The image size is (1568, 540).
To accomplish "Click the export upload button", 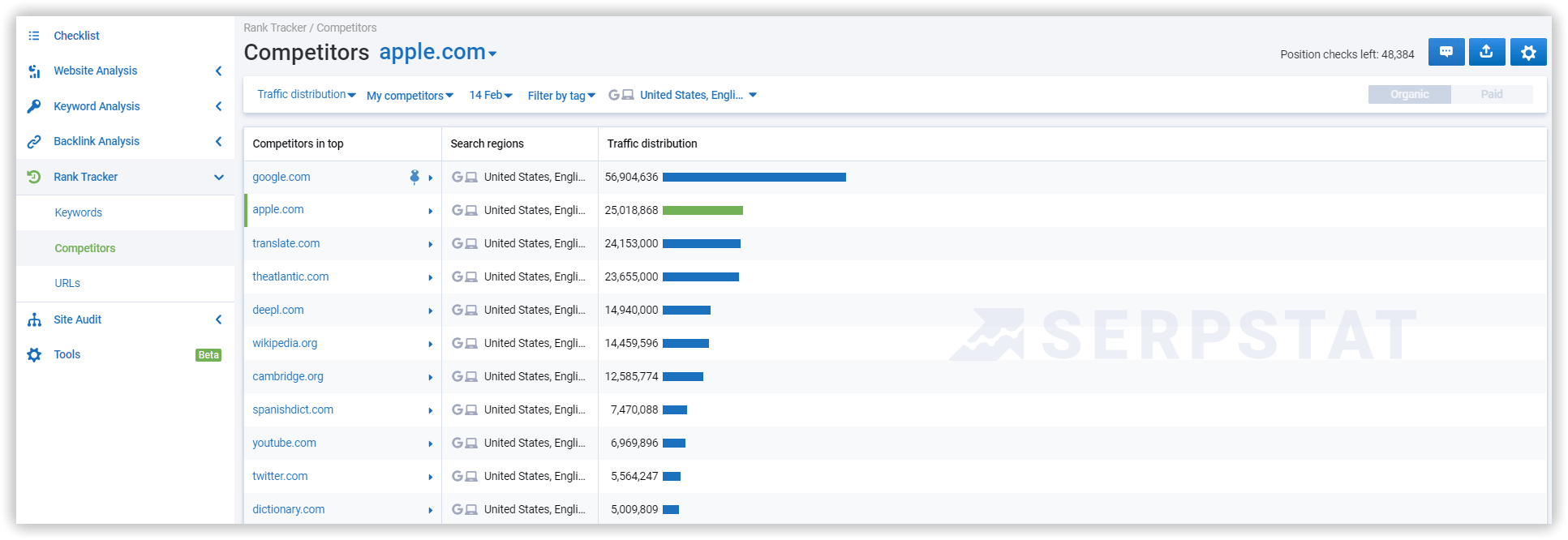I will click(x=1487, y=52).
